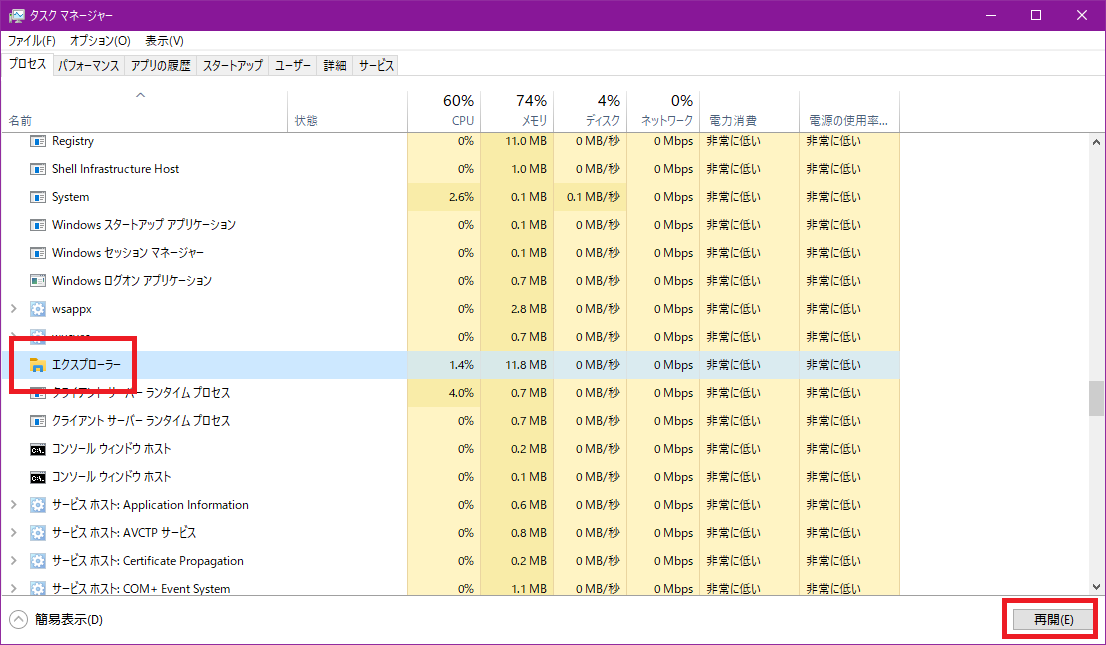This screenshot has height=645, width=1106.
Task: Expand the wsappx process group
Action: point(13,309)
